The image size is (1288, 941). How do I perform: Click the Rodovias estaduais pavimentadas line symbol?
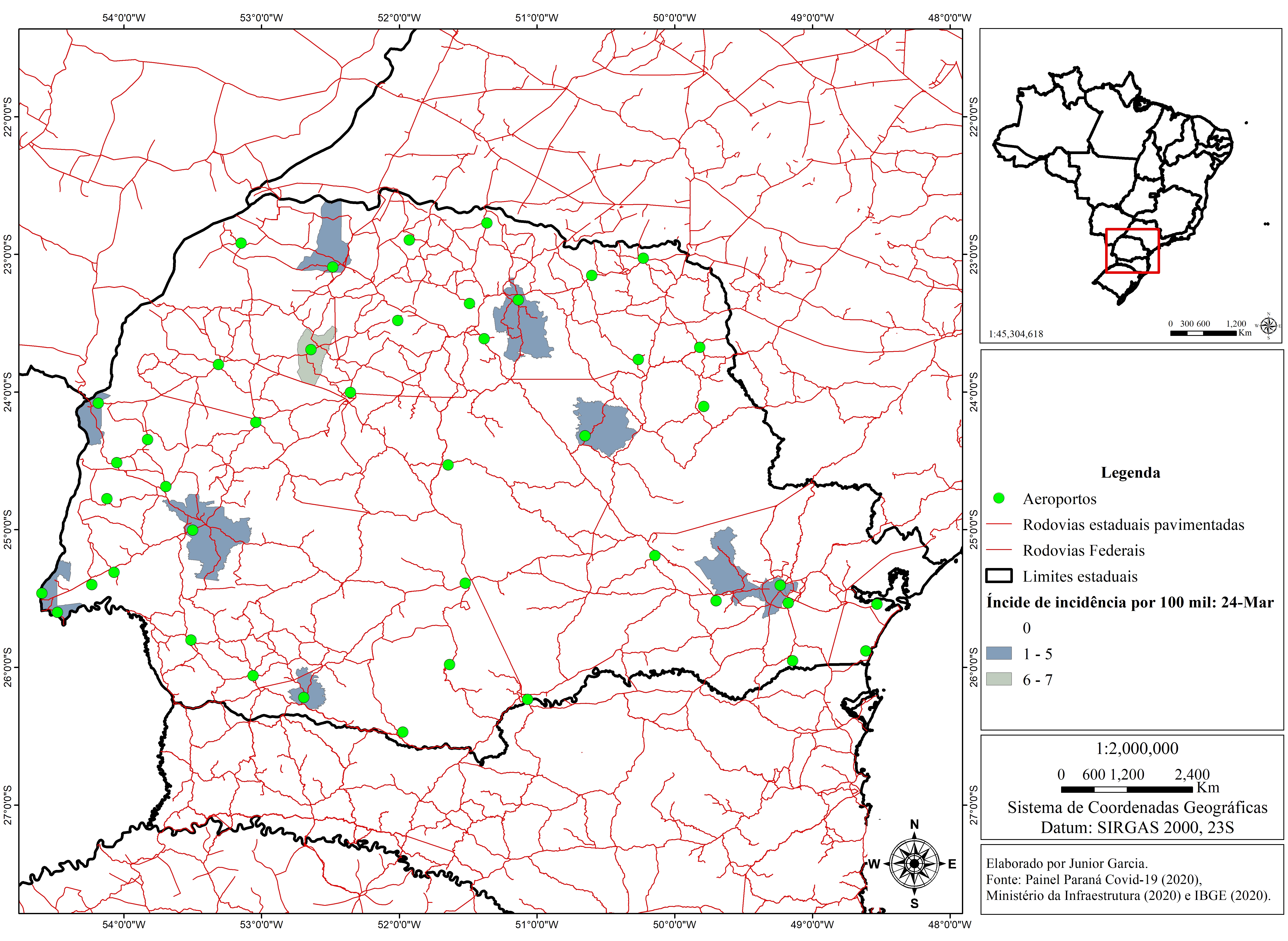[999, 524]
